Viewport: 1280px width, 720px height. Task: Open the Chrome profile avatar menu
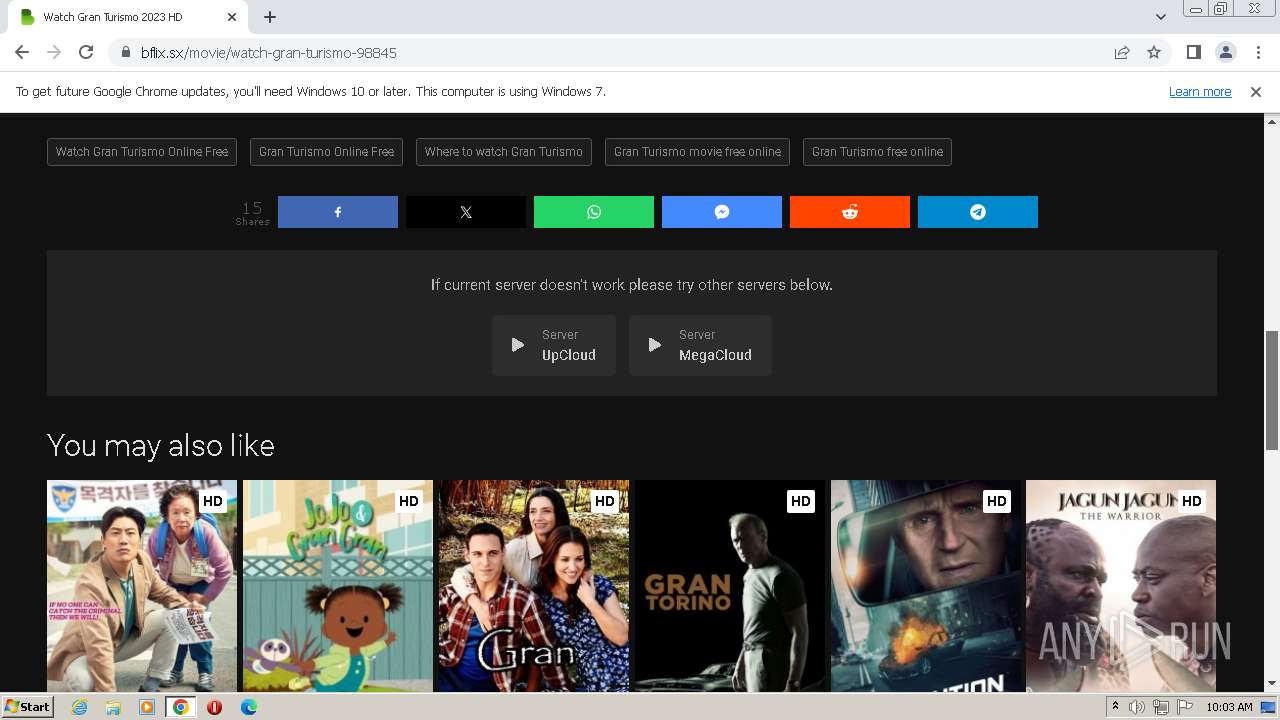point(1225,52)
